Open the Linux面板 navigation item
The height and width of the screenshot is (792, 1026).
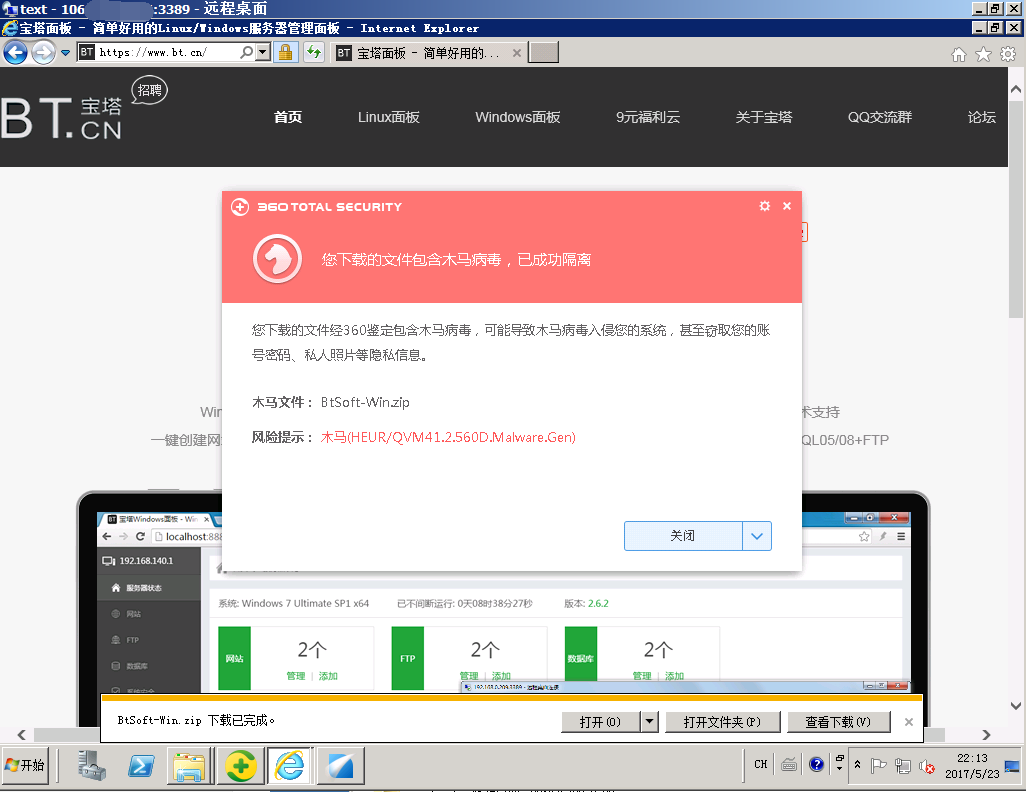point(389,117)
